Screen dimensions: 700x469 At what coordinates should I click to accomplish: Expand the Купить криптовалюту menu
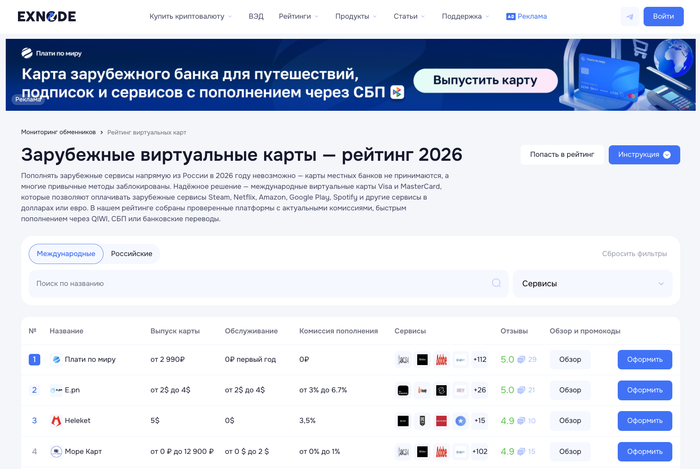[191, 17]
